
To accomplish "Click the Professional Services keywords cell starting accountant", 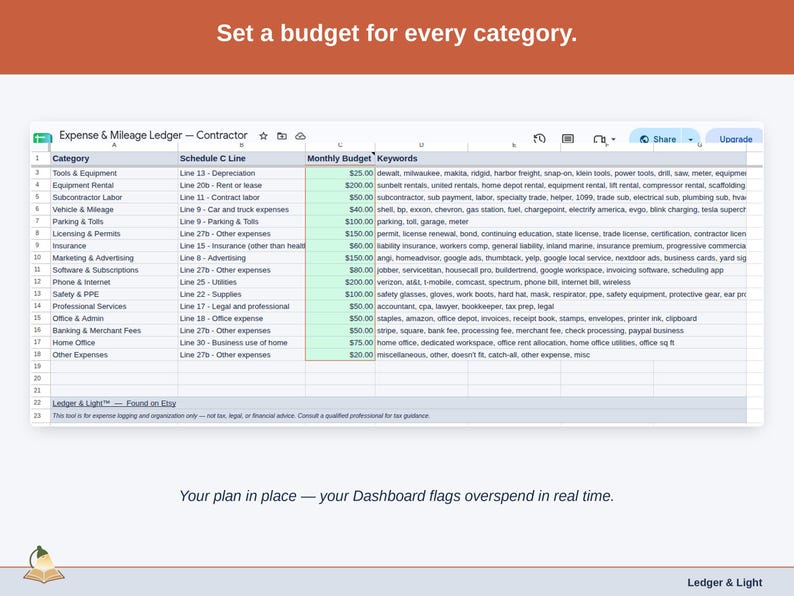I will 465,306.
